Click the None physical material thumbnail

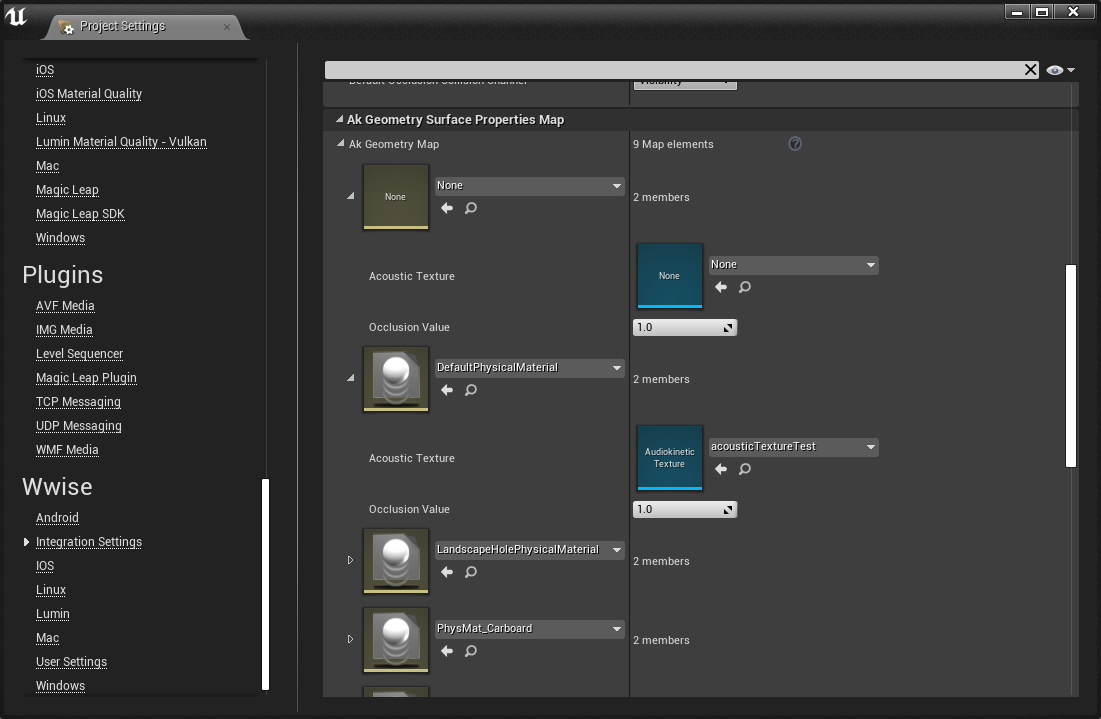coord(395,197)
